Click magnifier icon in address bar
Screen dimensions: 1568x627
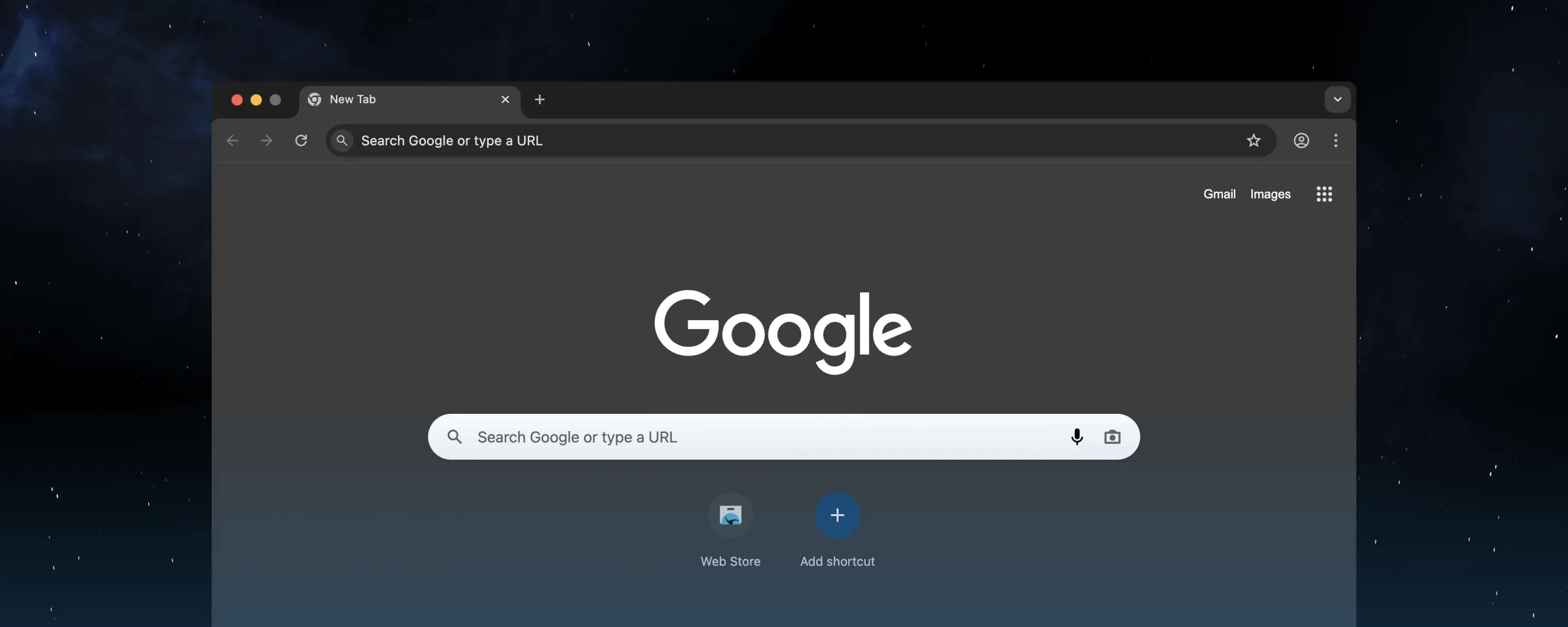pyautogui.click(x=342, y=141)
